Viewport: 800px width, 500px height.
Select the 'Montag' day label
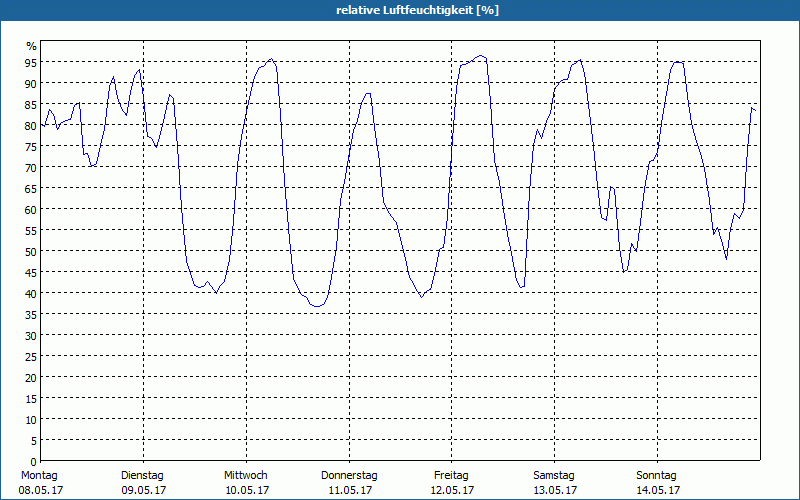(x=39, y=475)
